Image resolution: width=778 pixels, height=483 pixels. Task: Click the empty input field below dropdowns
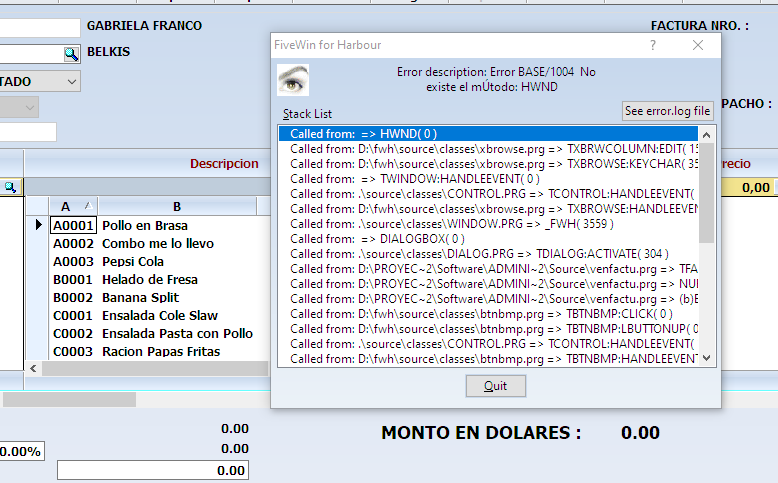[x=28, y=132]
